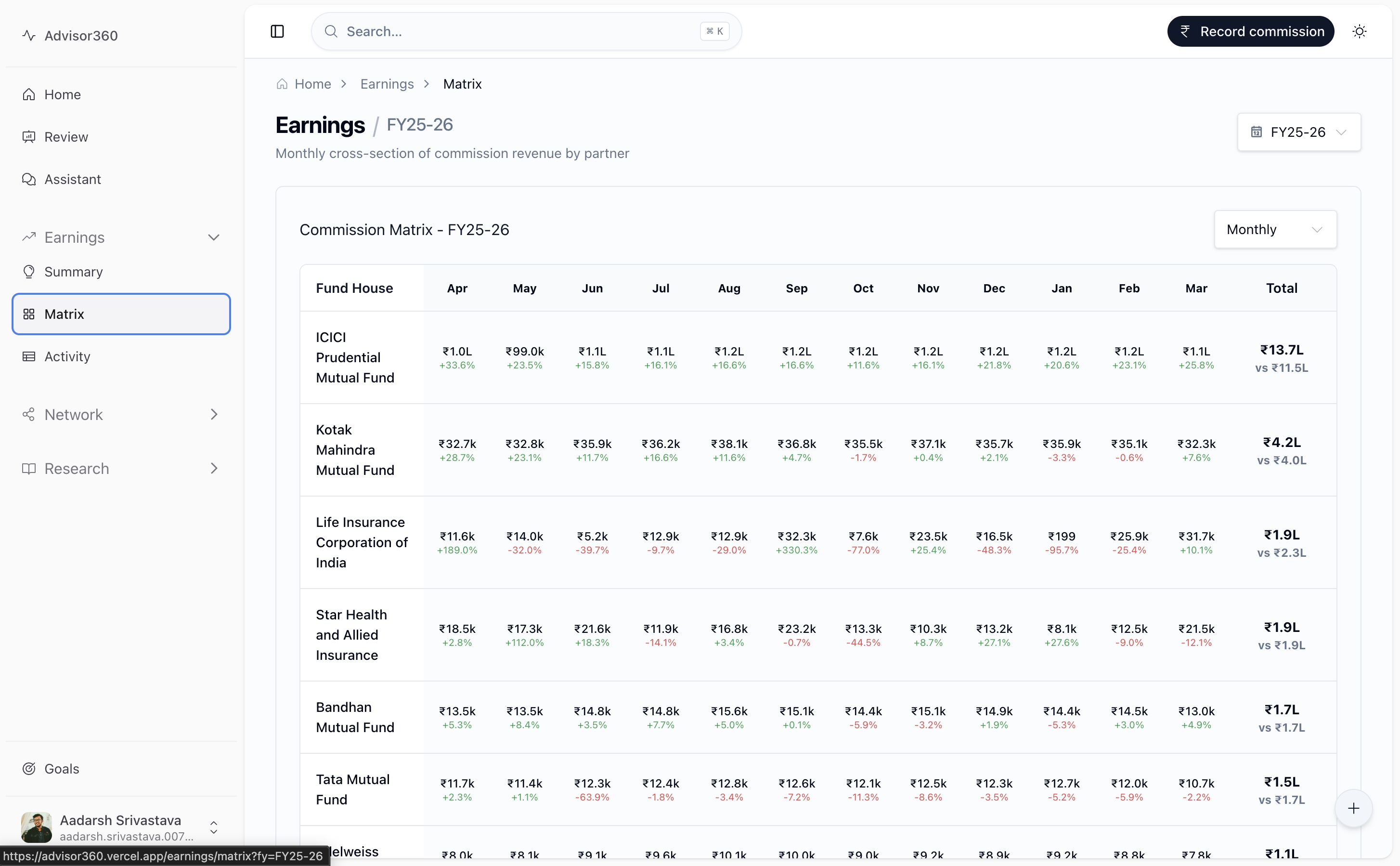Click the rupee icon in Record commission
Image resolution: width=1400 pixels, height=866 pixels.
(x=1185, y=31)
